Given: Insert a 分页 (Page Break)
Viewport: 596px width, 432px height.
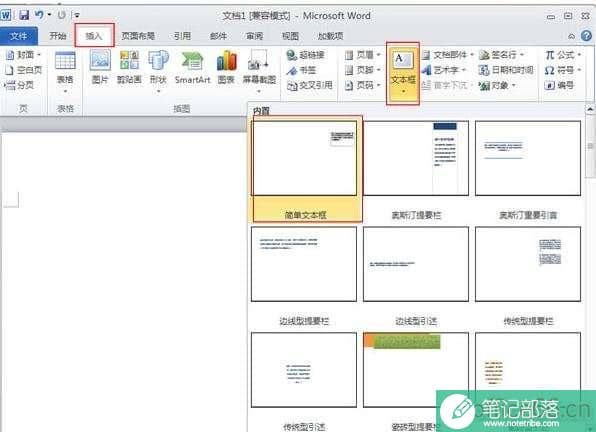Looking at the screenshot, I should [x=19, y=85].
